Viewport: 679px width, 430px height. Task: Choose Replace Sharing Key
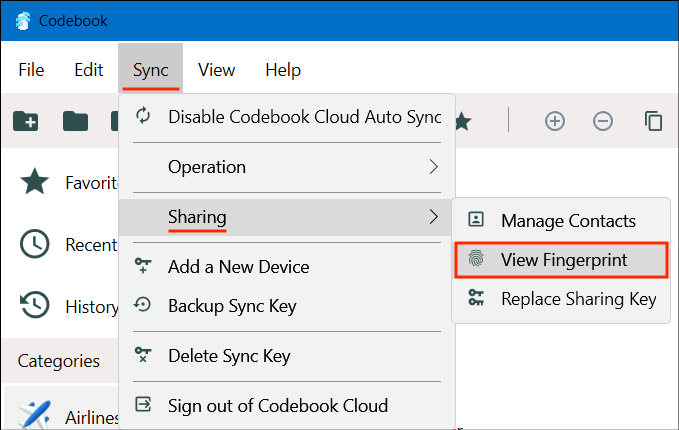pyautogui.click(x=561, y=299)
